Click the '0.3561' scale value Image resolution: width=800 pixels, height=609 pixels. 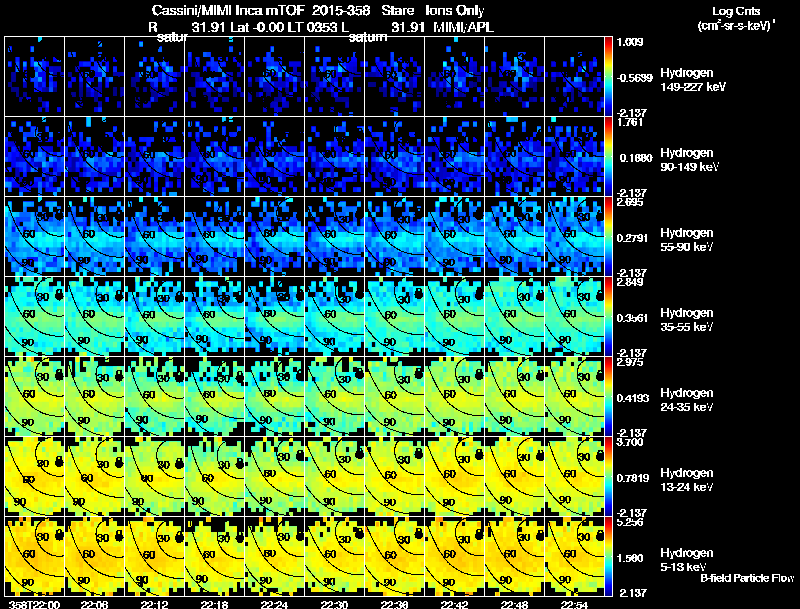pos(632,318)
